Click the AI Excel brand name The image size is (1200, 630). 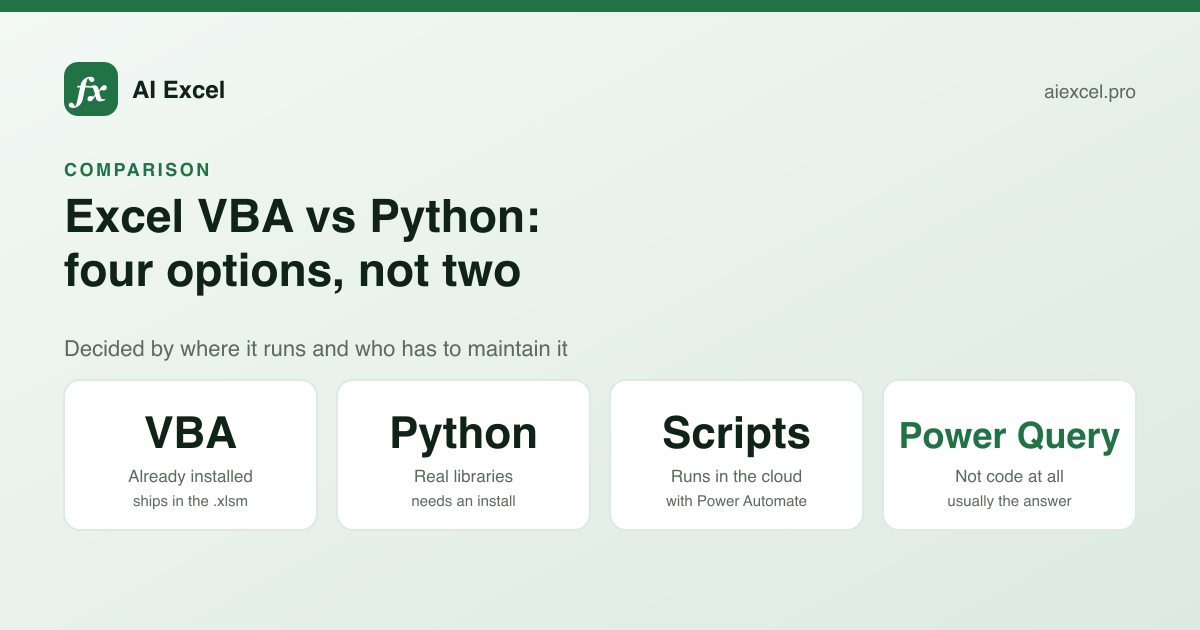178,90
